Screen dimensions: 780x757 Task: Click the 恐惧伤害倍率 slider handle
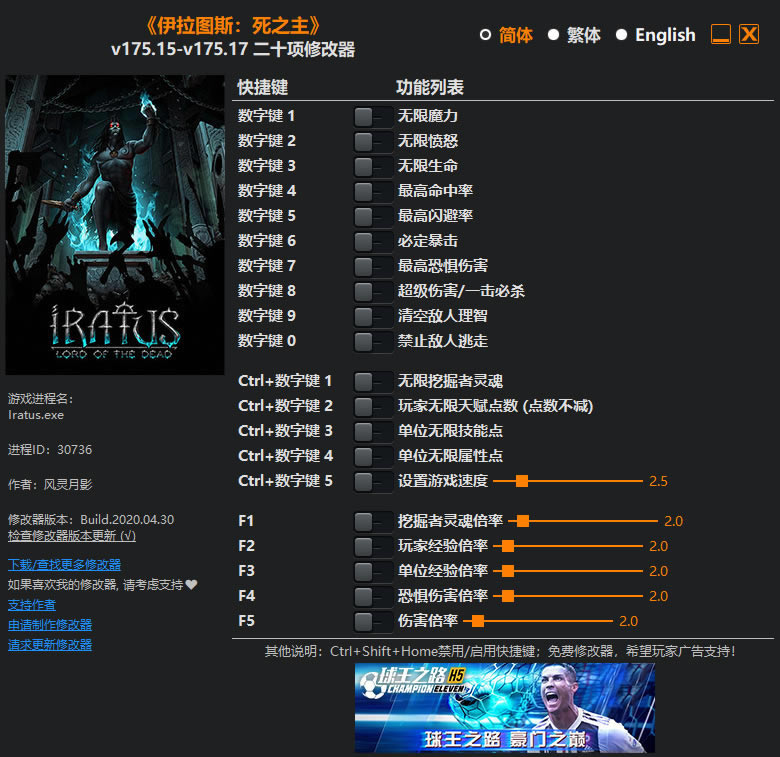(508, 596)
